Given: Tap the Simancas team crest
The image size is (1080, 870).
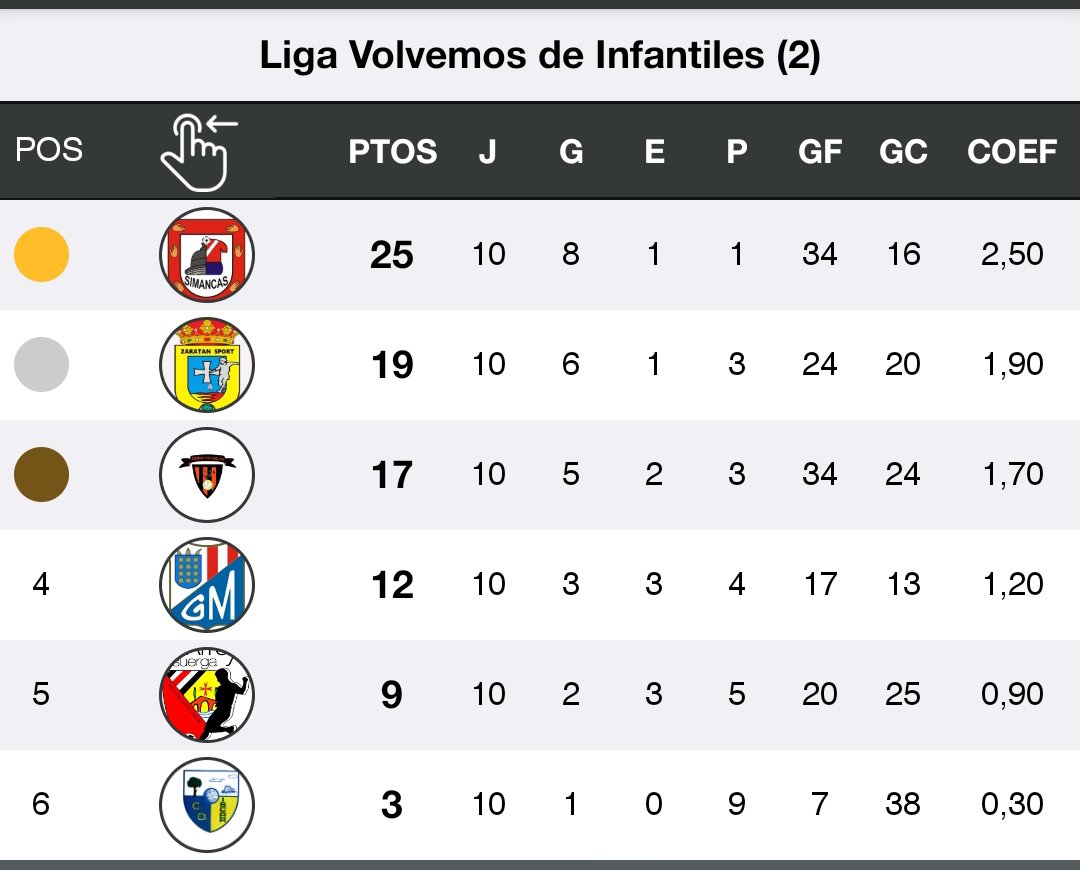Looking at the screenshot, I should [207, 255].
